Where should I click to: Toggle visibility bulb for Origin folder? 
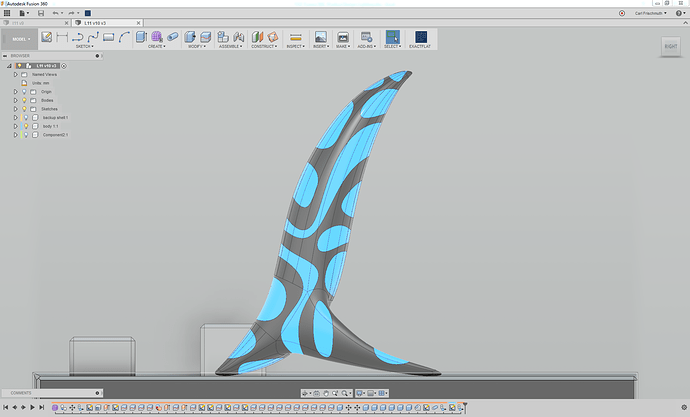24,91
